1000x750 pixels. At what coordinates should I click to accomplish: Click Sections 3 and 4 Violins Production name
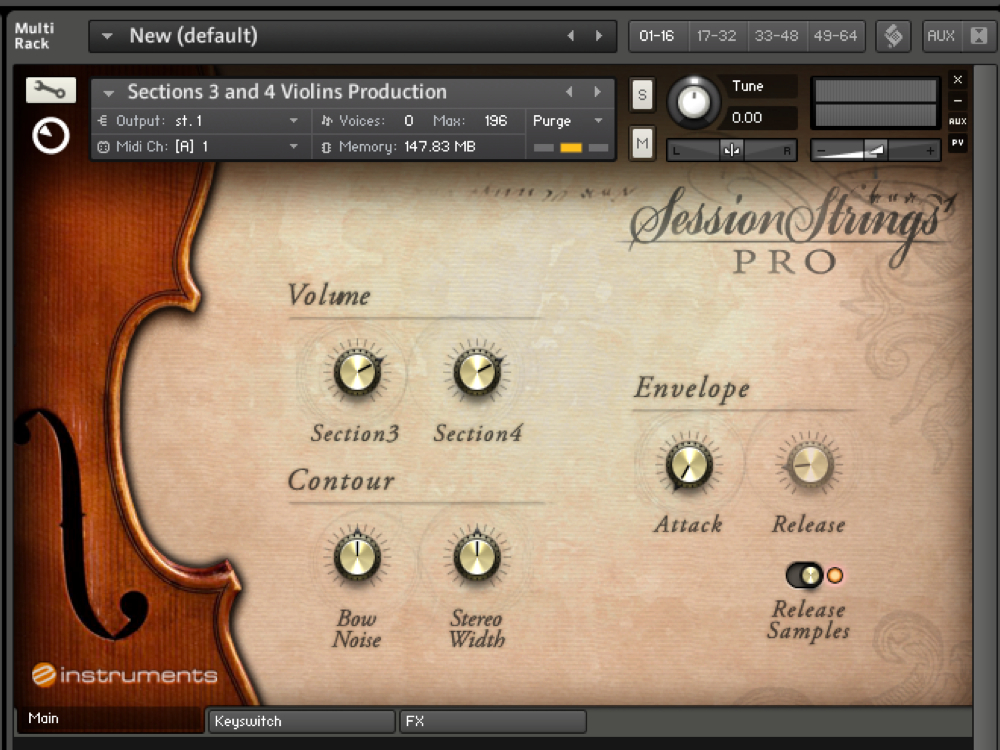click(x=287, y=92)
